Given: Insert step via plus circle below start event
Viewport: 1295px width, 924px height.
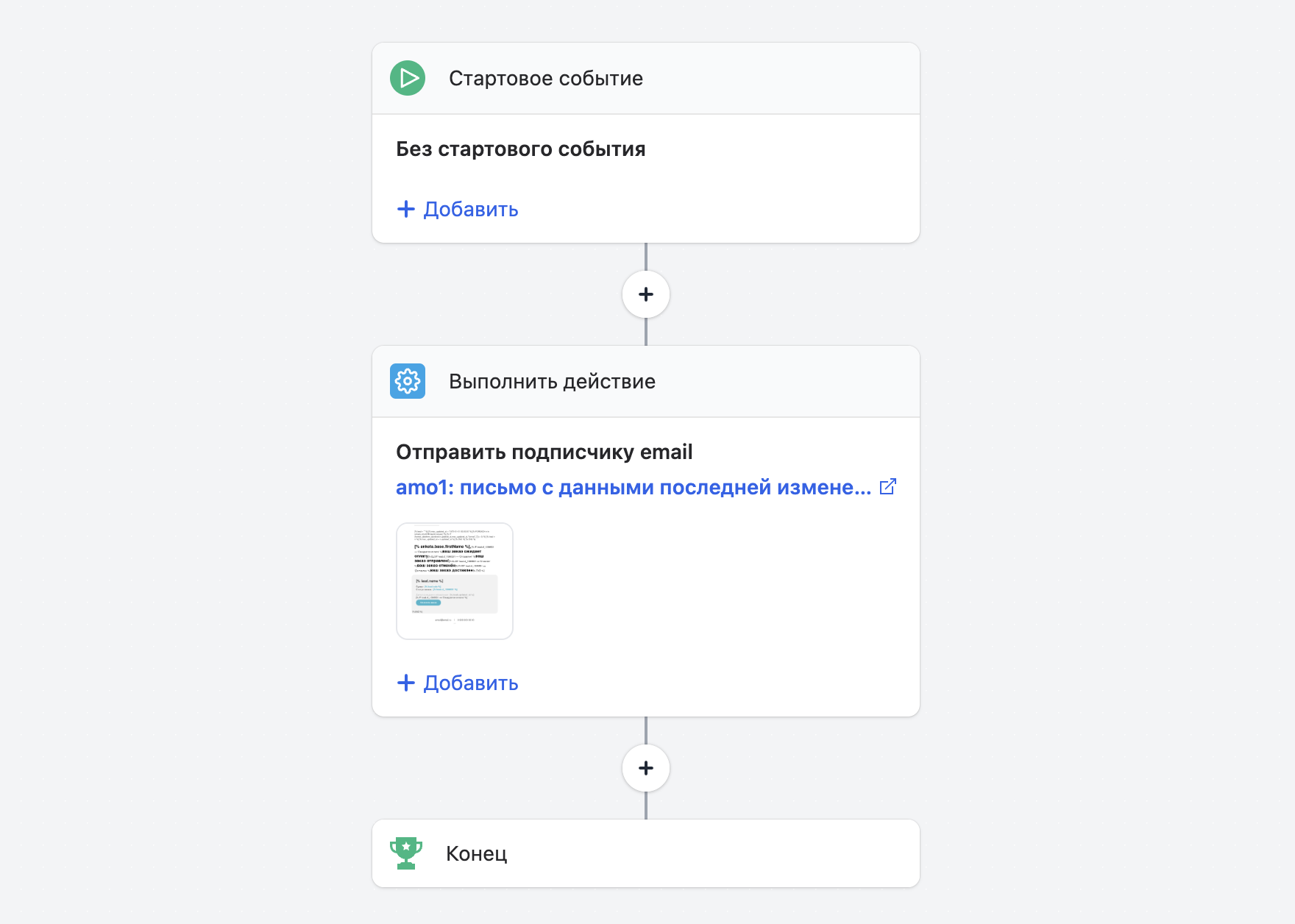Looking at the screenshot, I should (645, 294).
